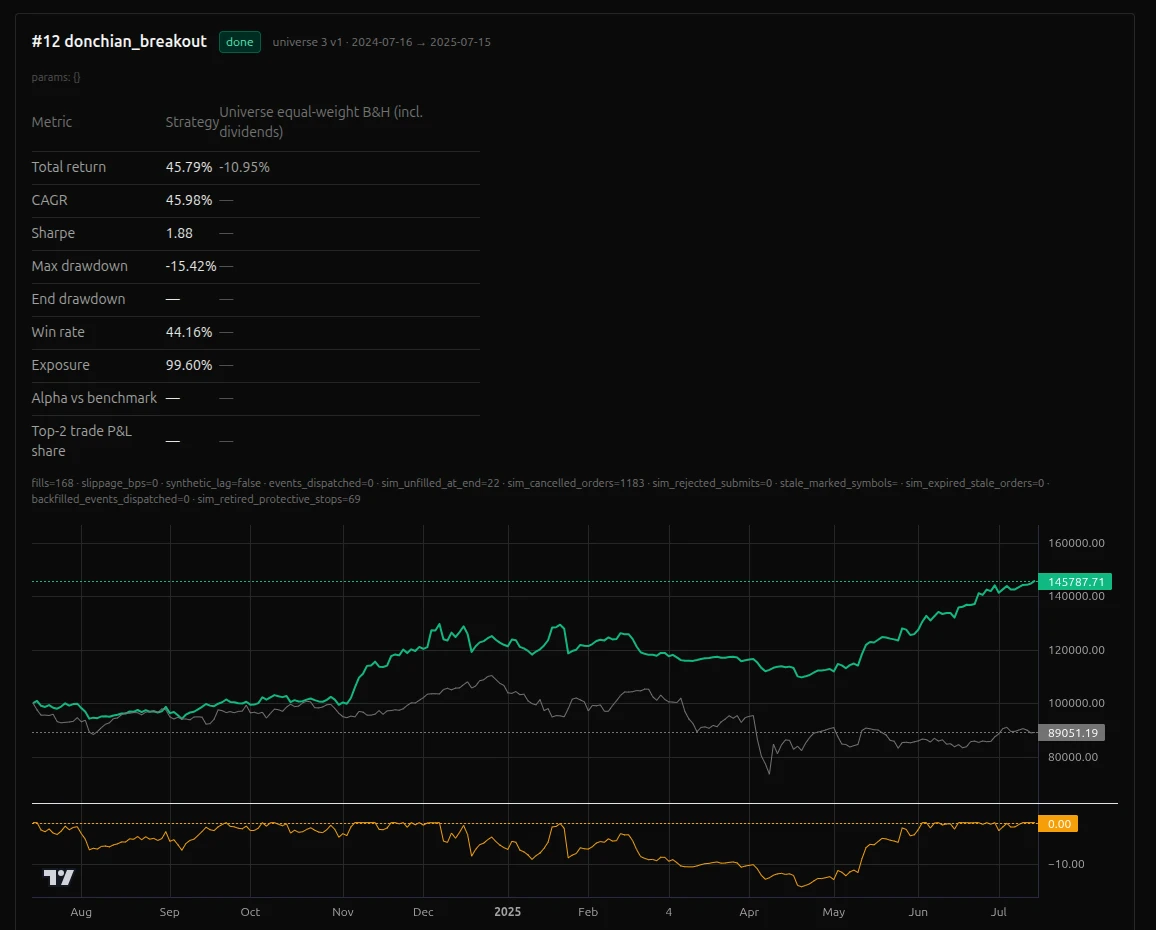Click 'Universe equal-weight B&H' column header

(x=321, y=122)
